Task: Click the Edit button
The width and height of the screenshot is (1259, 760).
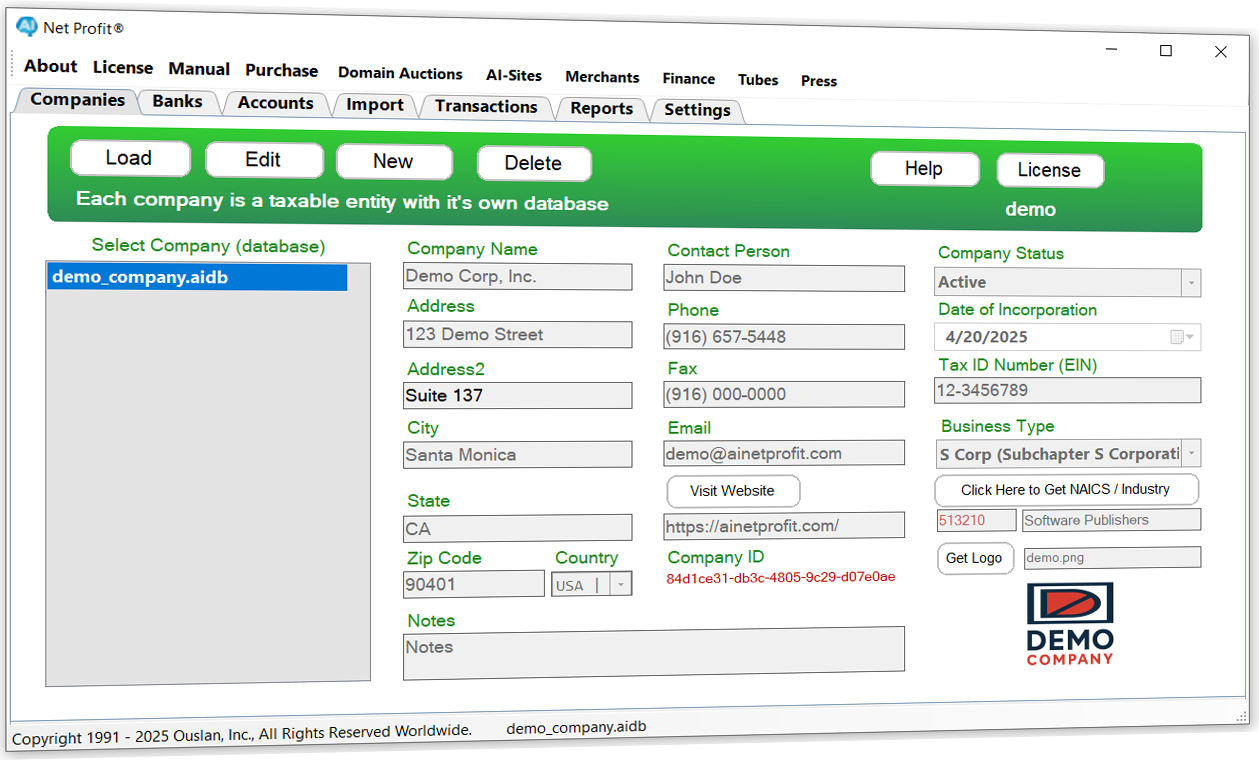Action: (x=264, y=160)
